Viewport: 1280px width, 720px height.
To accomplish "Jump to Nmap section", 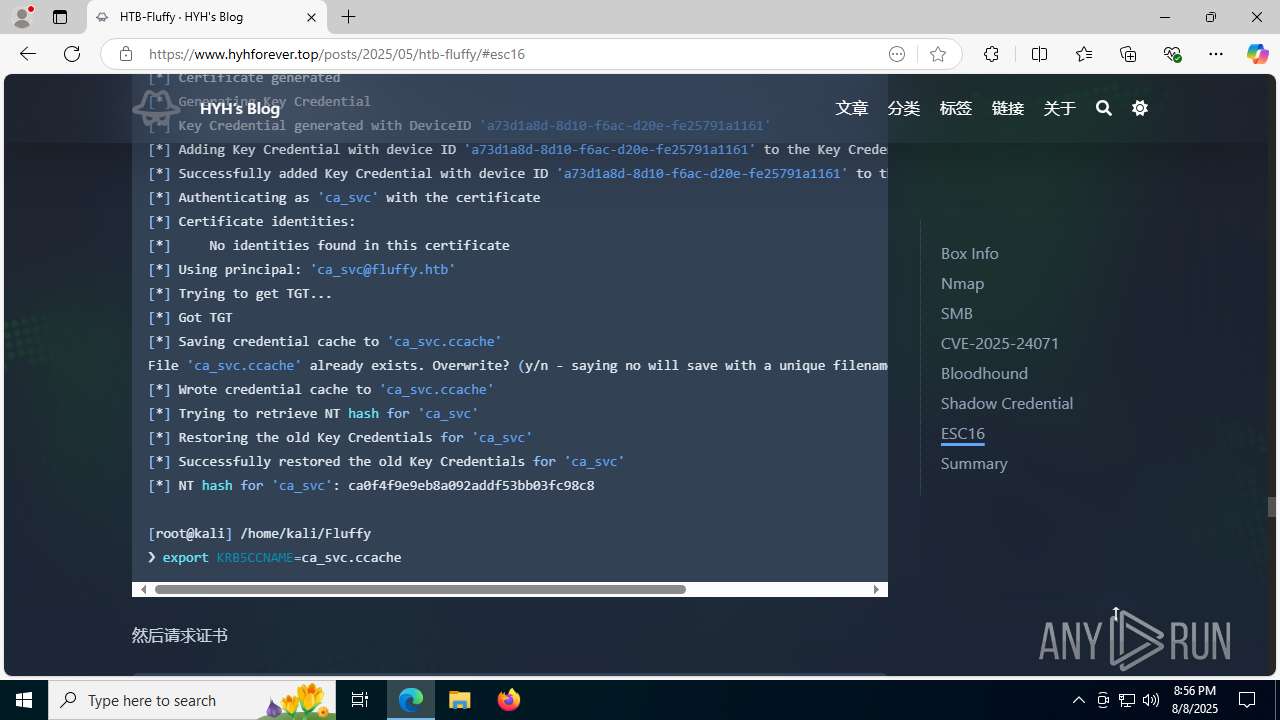I will click(962, 283).
